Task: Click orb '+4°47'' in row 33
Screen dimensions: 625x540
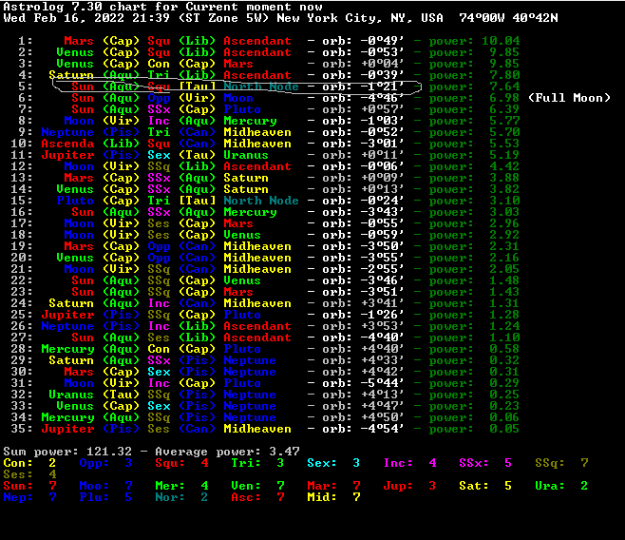Action: (382, 406)
